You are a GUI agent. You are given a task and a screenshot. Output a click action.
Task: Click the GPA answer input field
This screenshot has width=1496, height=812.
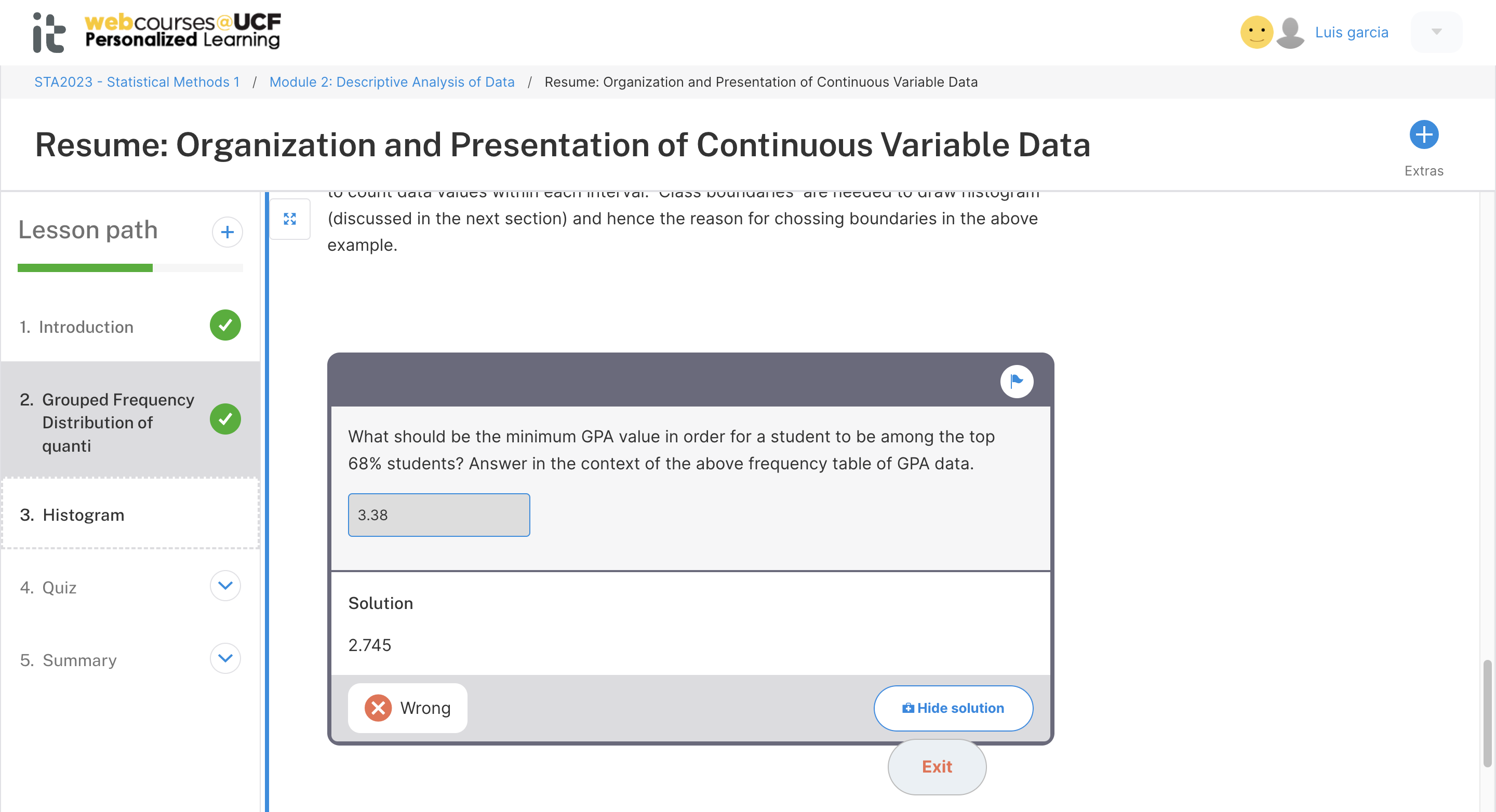[x=439, y=515]
